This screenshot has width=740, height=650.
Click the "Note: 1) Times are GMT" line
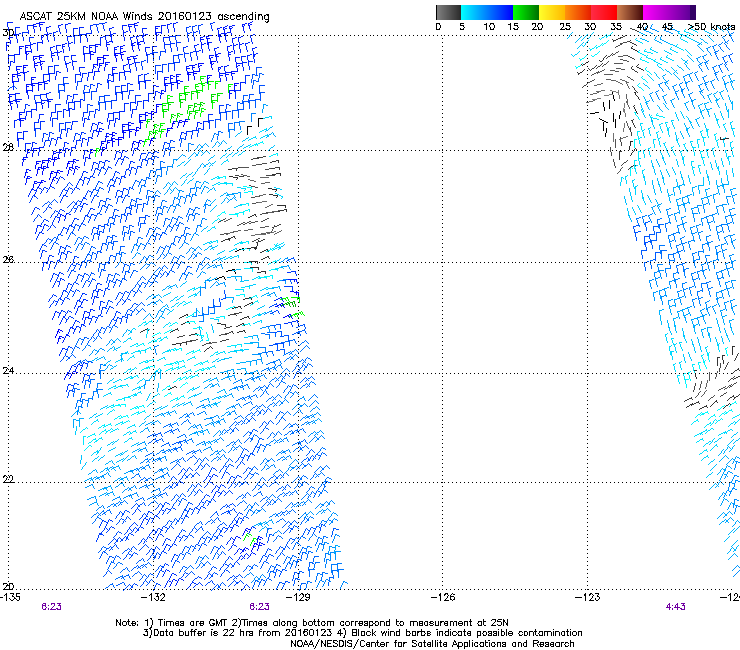311,623
